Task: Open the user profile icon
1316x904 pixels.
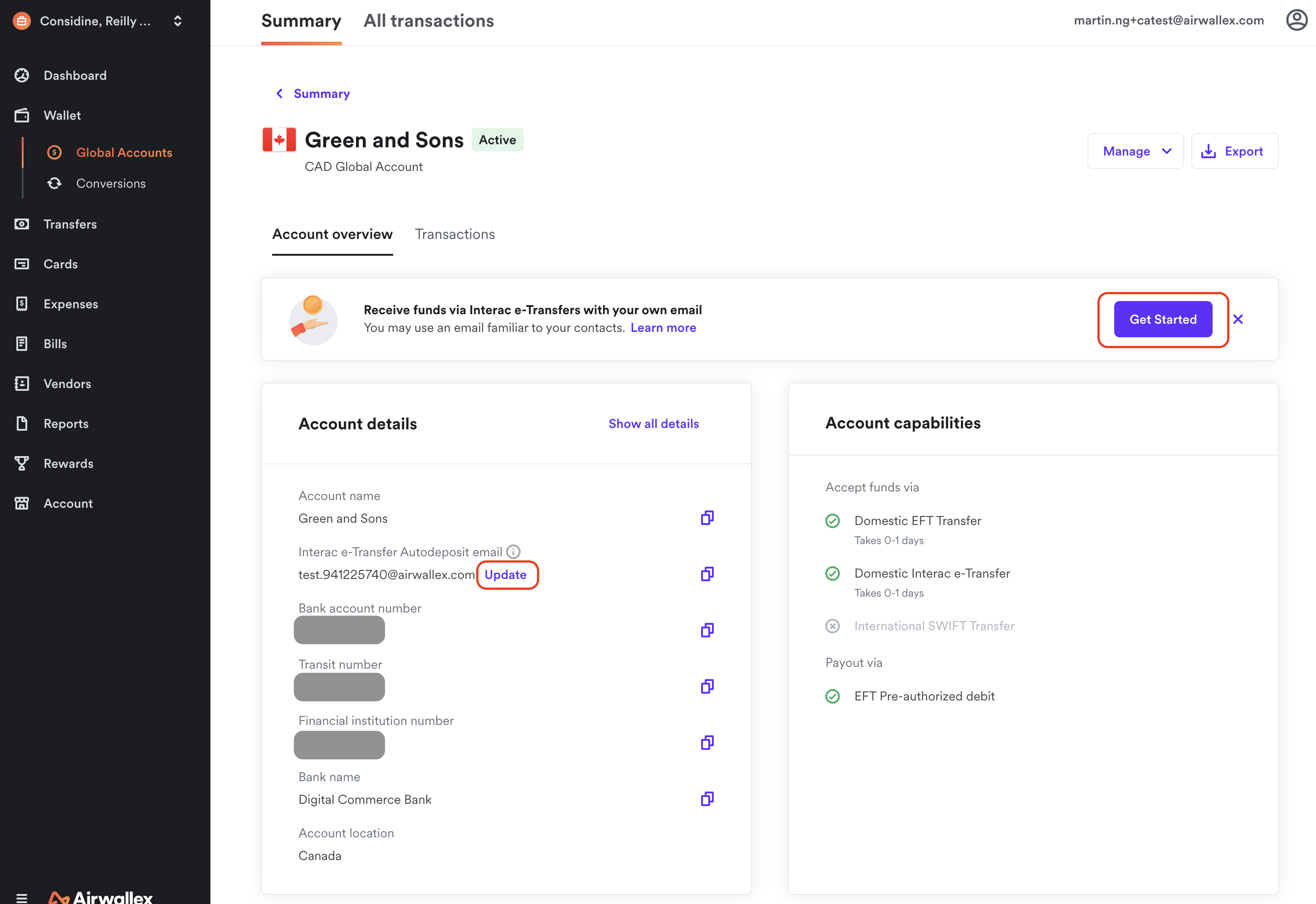Action: click(x=1296, y=20)
